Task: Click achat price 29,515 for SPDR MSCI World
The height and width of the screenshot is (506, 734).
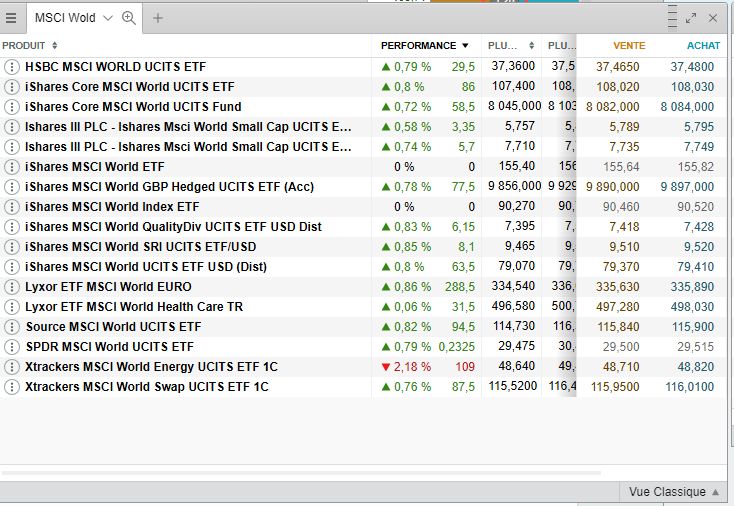Action: (696, 347)
